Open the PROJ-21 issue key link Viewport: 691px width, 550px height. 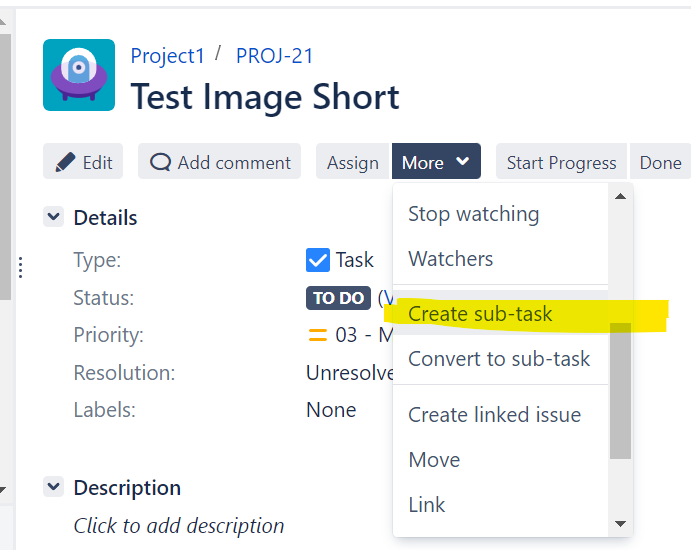[x=275, y=55]
